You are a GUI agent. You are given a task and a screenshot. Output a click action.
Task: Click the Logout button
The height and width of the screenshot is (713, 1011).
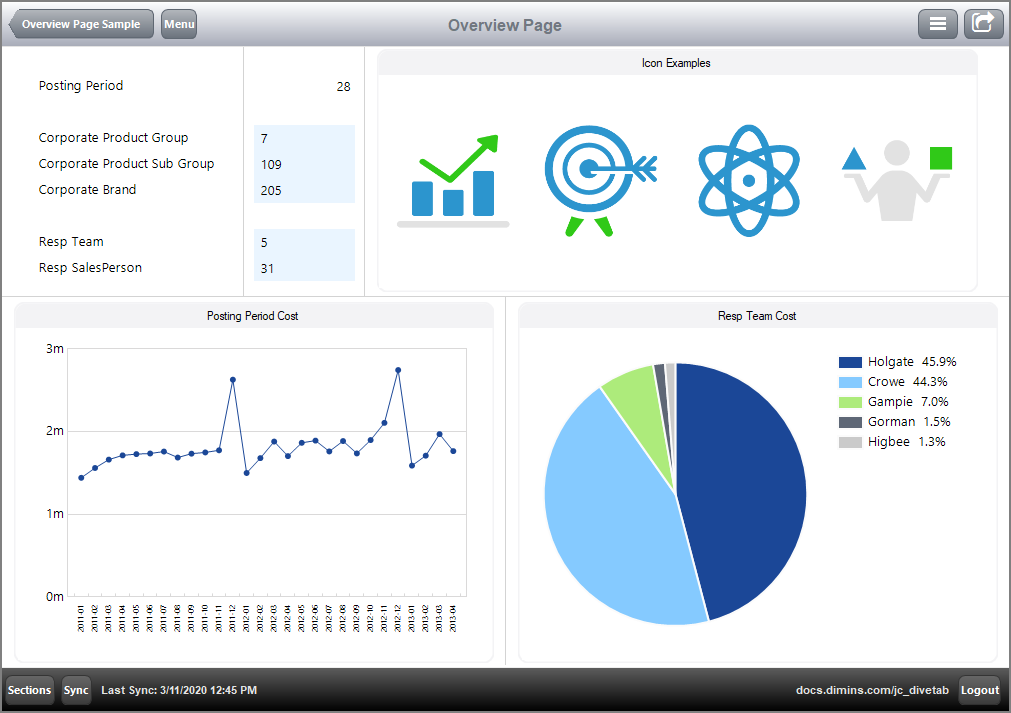[979, 690]
